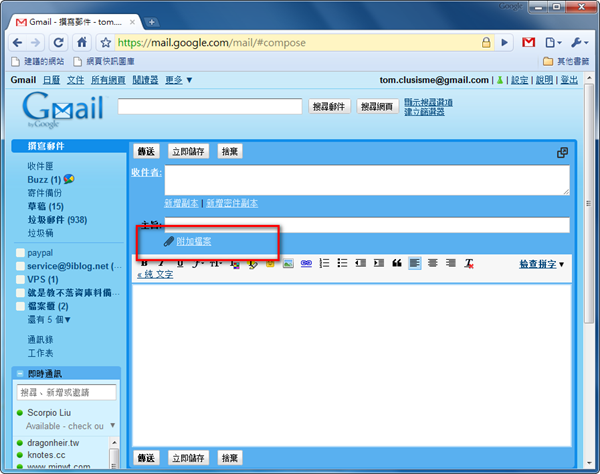Open the 日曆 calendar link
Image resolution: width=600 pixels, height=474 pixels.
(x=51, y=80)
